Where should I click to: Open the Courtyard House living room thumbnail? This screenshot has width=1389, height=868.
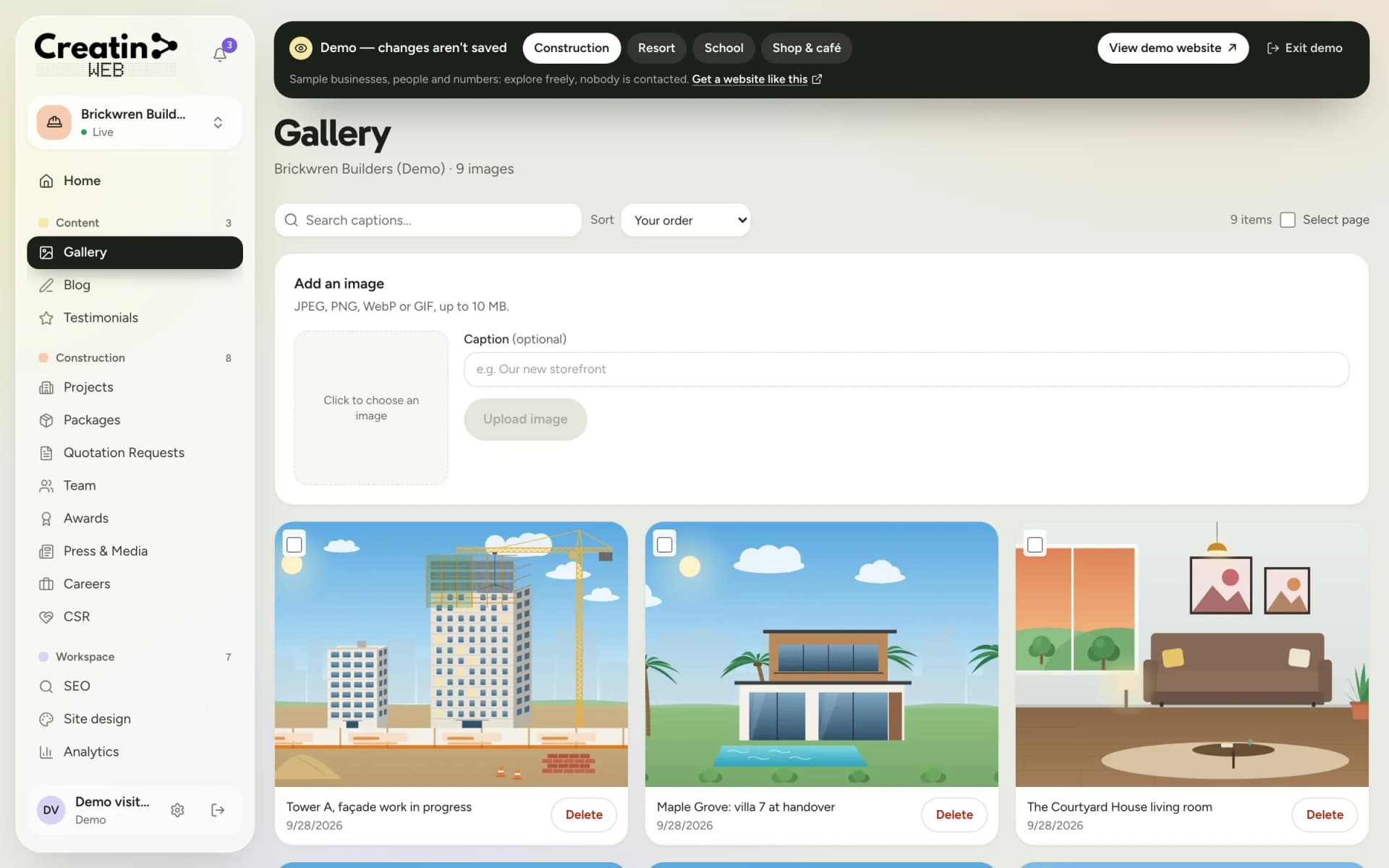tap(1192, 655)
